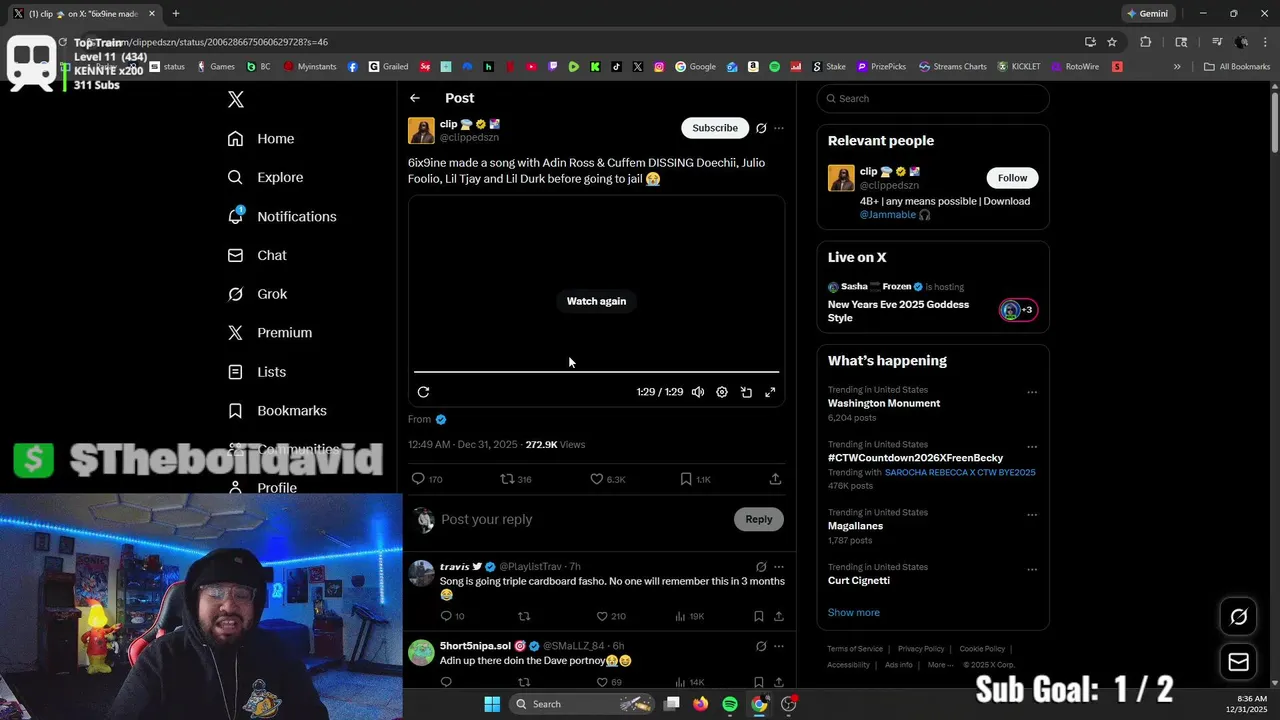The width and height of the screenshot is (1280, 720).
Task: Like 5hort5nipa.sol's reply (69)
Action: [610, 682]
